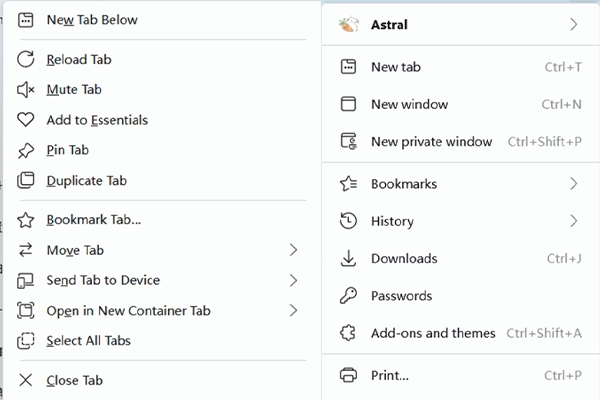Click the pushpin icon next to Pin Tab

pyautogui.click(x=26, y=150)
